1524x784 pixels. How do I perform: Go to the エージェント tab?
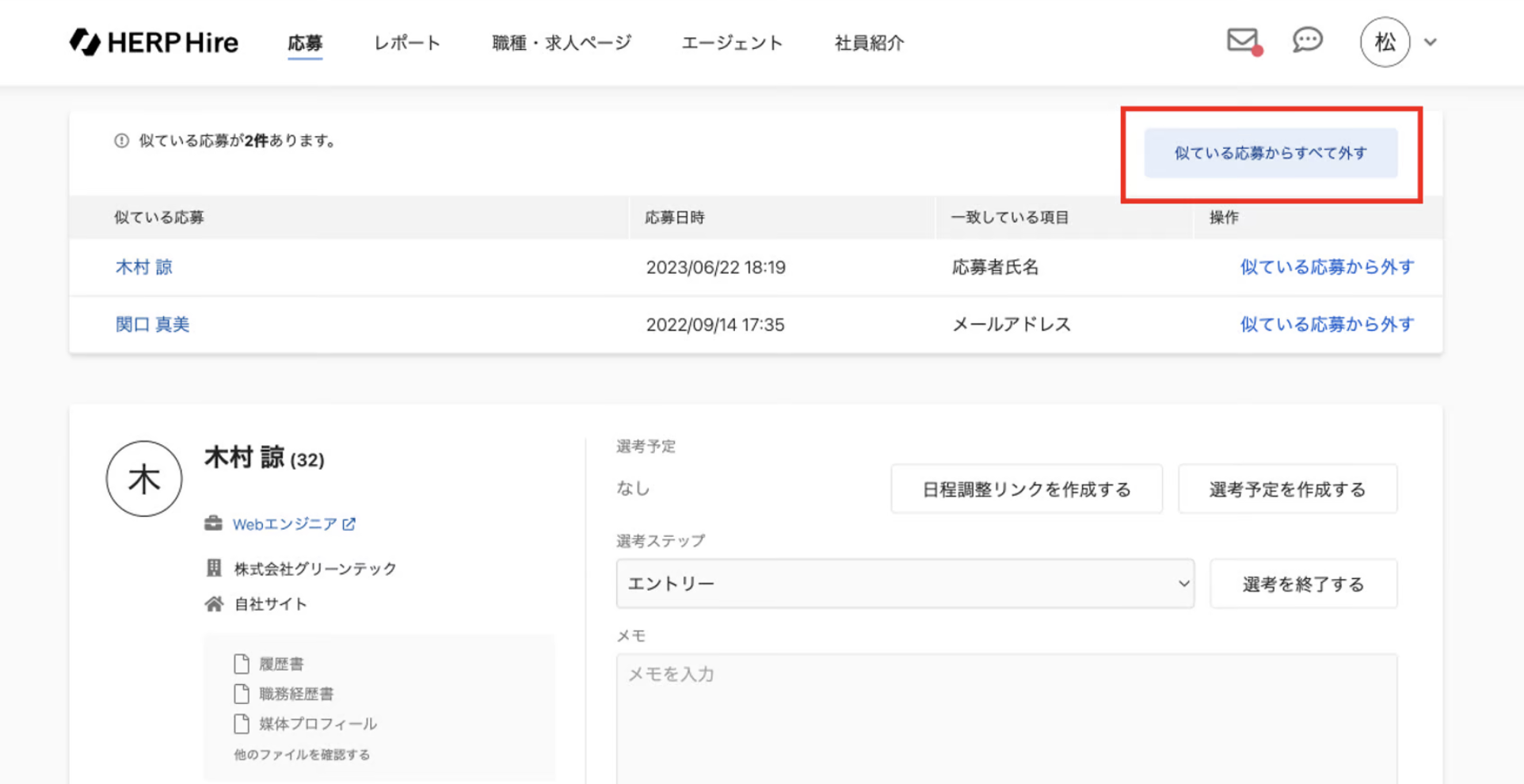732,43
